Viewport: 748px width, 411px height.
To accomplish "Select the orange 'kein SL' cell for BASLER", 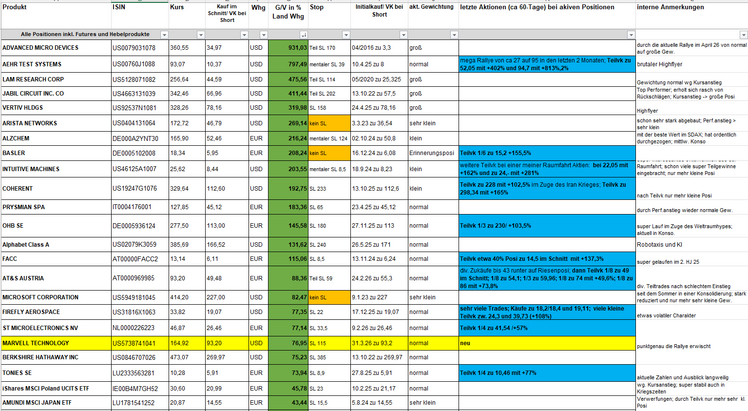I will tap(330, 153).
